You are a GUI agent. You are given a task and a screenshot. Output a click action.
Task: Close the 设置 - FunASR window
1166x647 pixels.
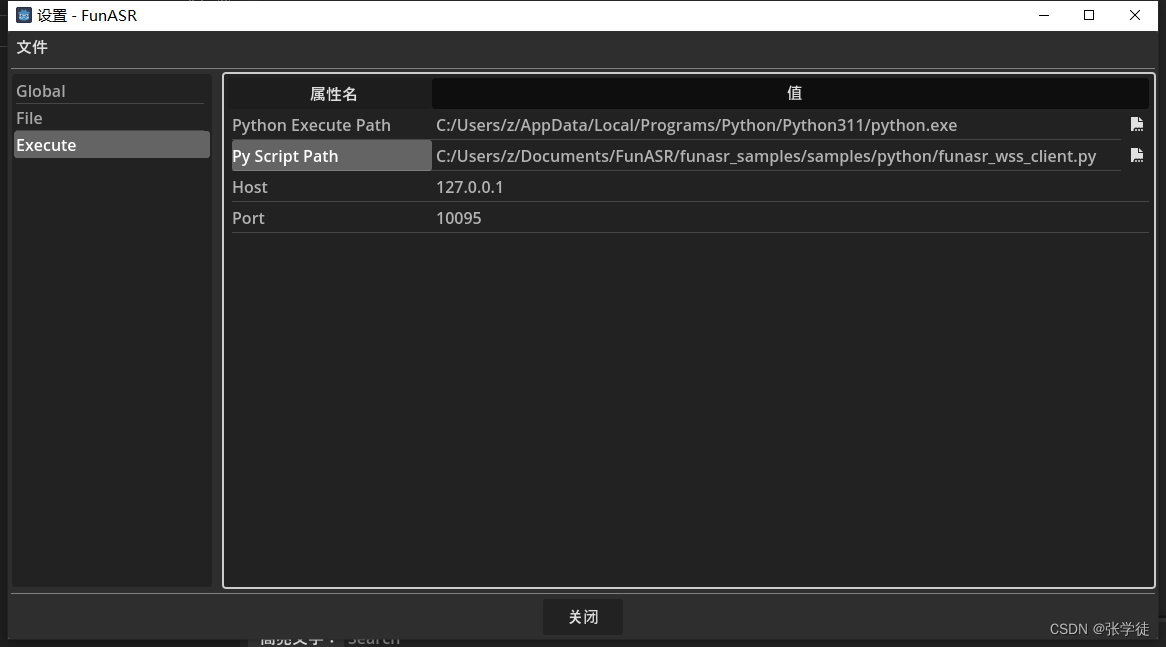1135,15
